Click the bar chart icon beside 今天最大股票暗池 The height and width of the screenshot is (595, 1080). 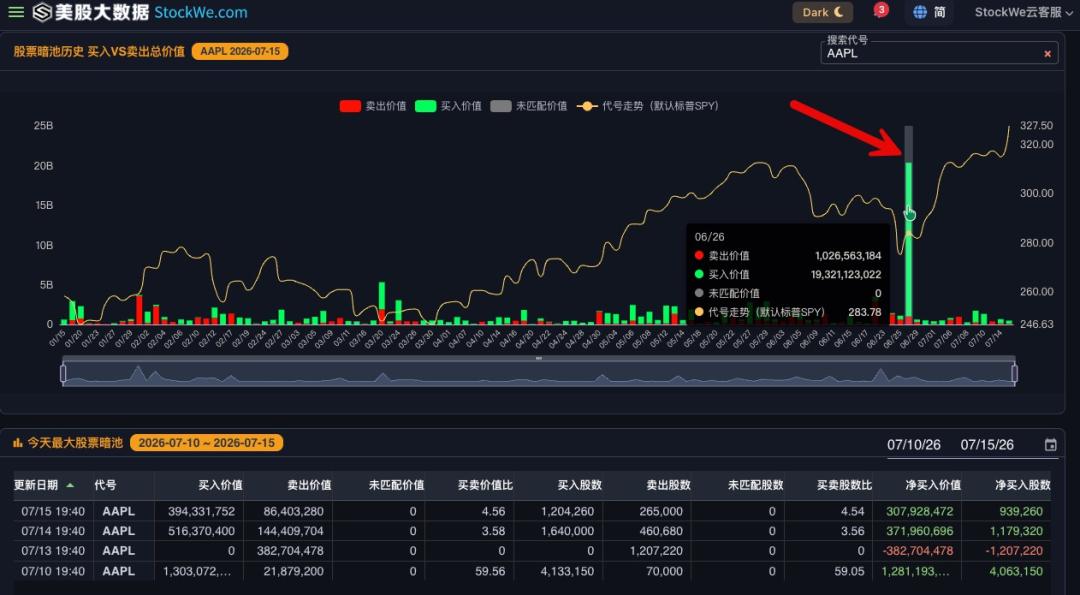(x=18, y=443)
